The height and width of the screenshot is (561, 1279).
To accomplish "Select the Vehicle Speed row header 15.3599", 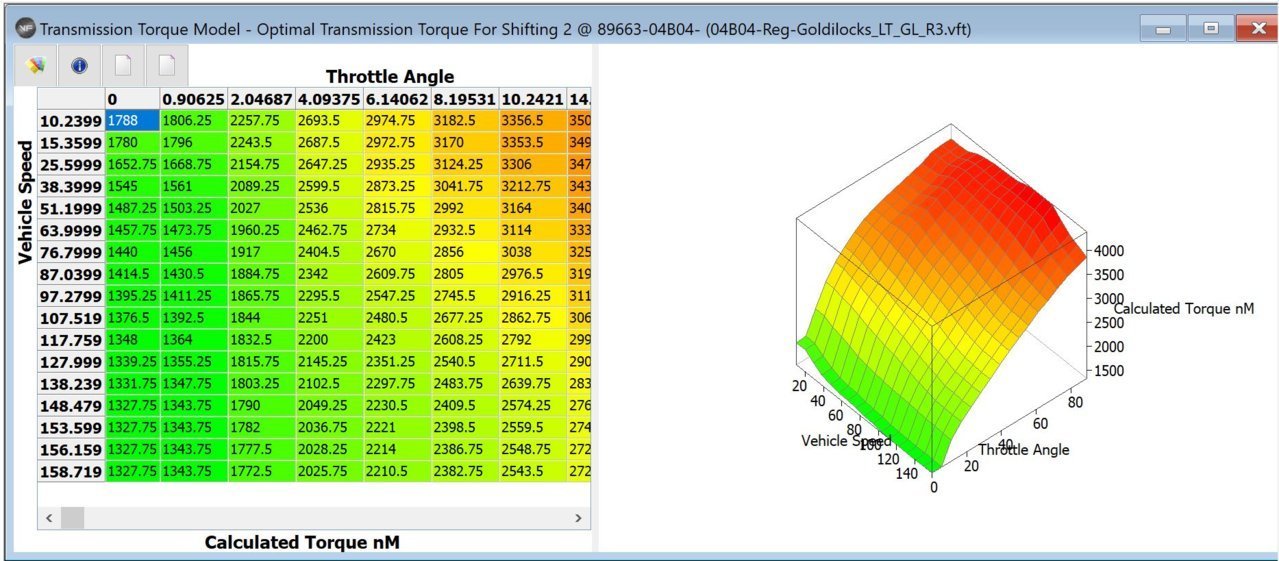I will 71,143.
